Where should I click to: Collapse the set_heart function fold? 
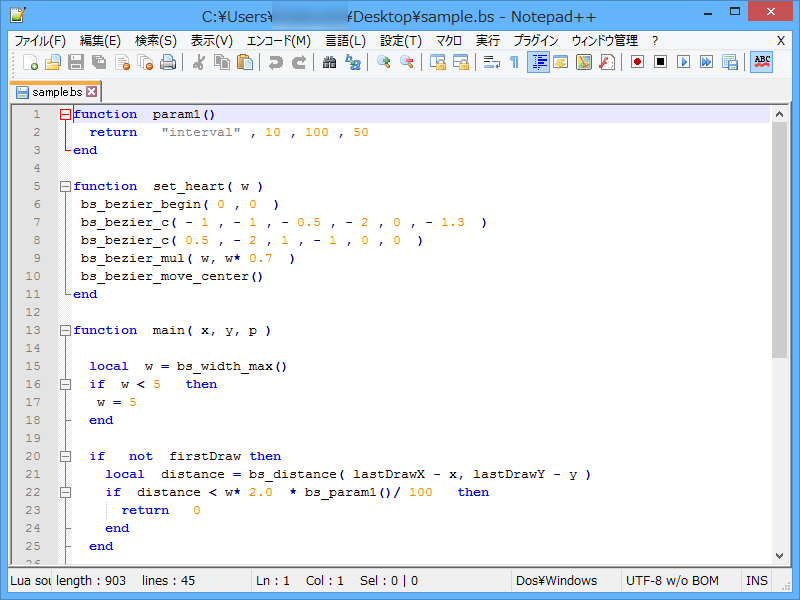coord(66,185)
